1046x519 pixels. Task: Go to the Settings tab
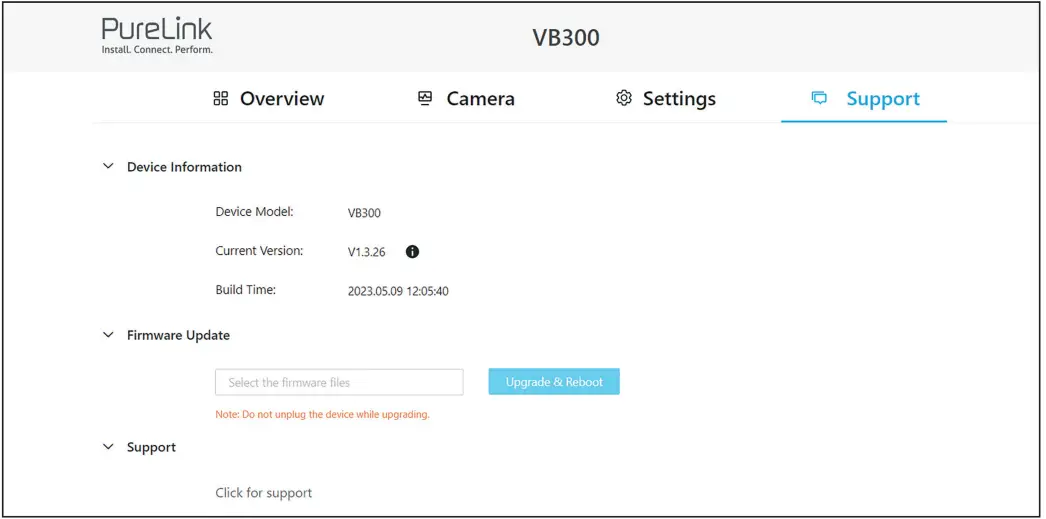click(x=679, y=99)
